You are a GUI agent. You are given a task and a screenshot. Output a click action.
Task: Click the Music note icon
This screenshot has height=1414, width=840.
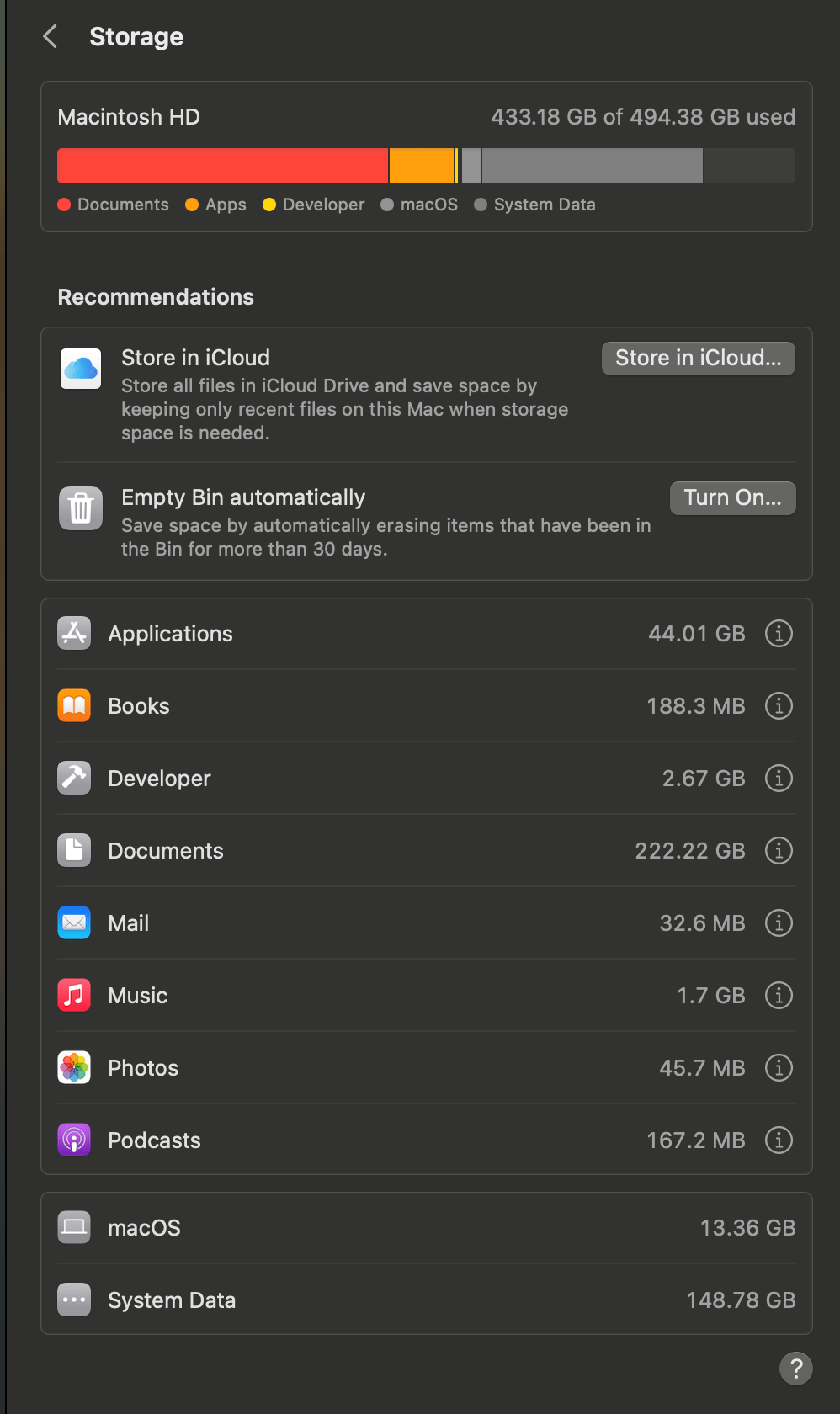coord(73,995)
